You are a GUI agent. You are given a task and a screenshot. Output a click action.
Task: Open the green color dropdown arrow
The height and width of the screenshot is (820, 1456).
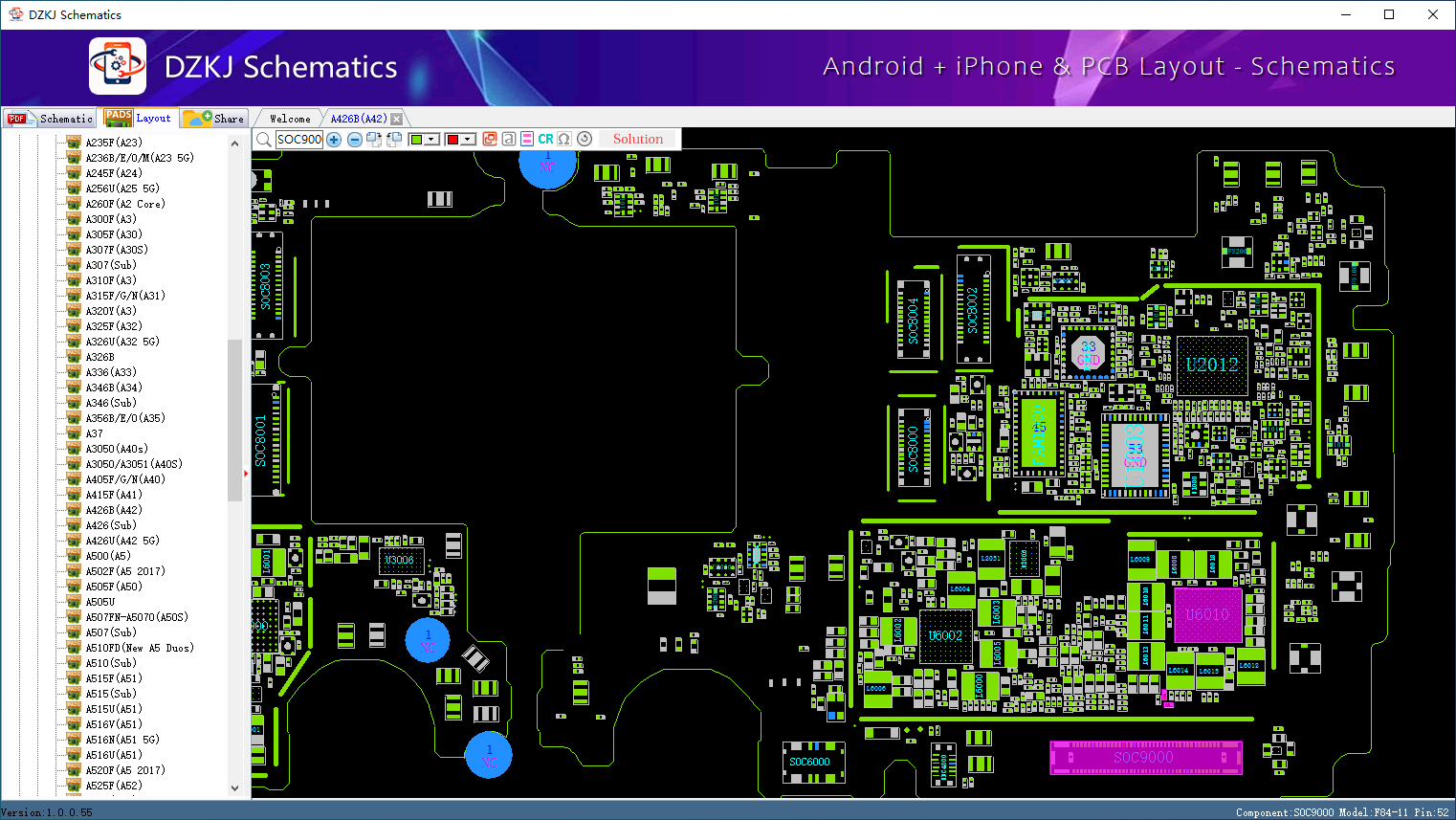(x=432, y=140)
